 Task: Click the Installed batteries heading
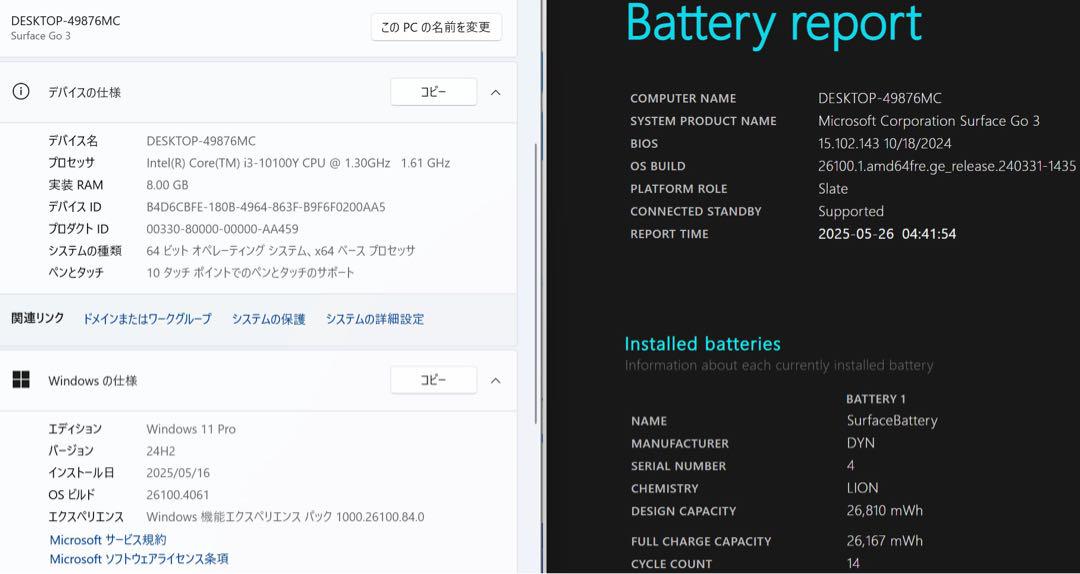coord(703,344)
